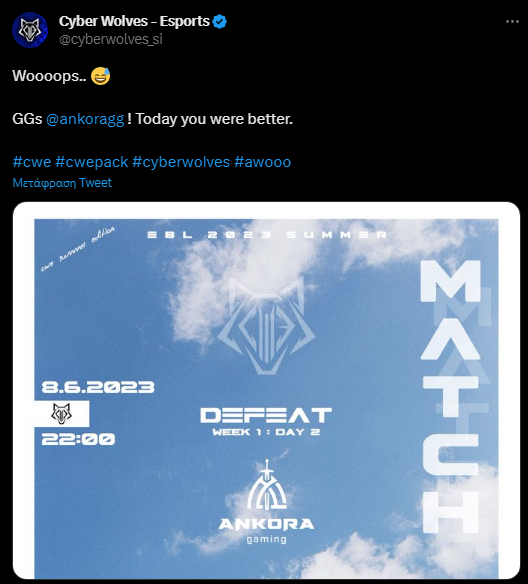Click the sweat-smile emoji in the tweet
This screenshot has height=584, width=528.
click(x=101, y=76)
